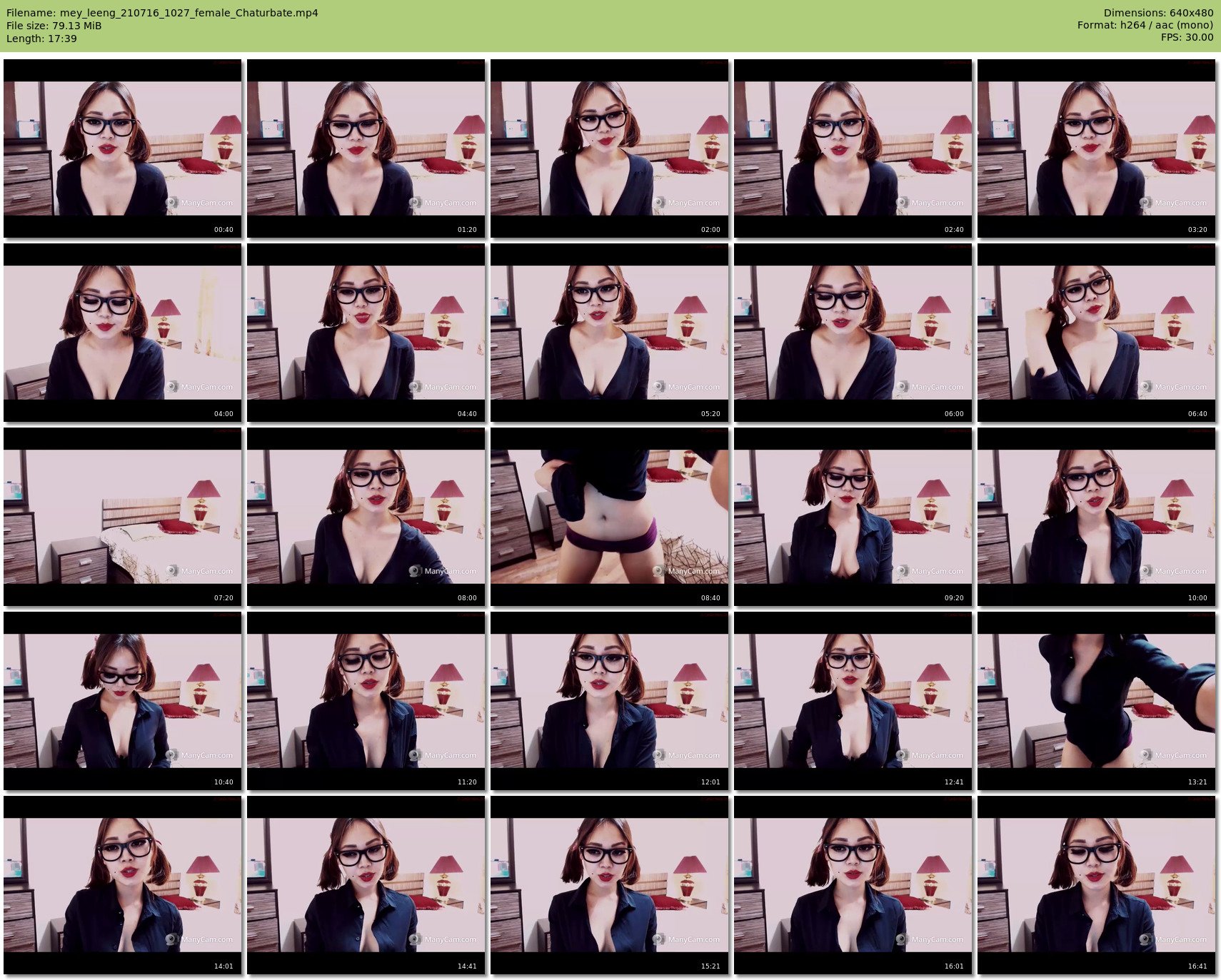This screenshot has height=980, width=1221.
Task: Click the FPS 30.00 label
Action: (x=1186, y=37)
